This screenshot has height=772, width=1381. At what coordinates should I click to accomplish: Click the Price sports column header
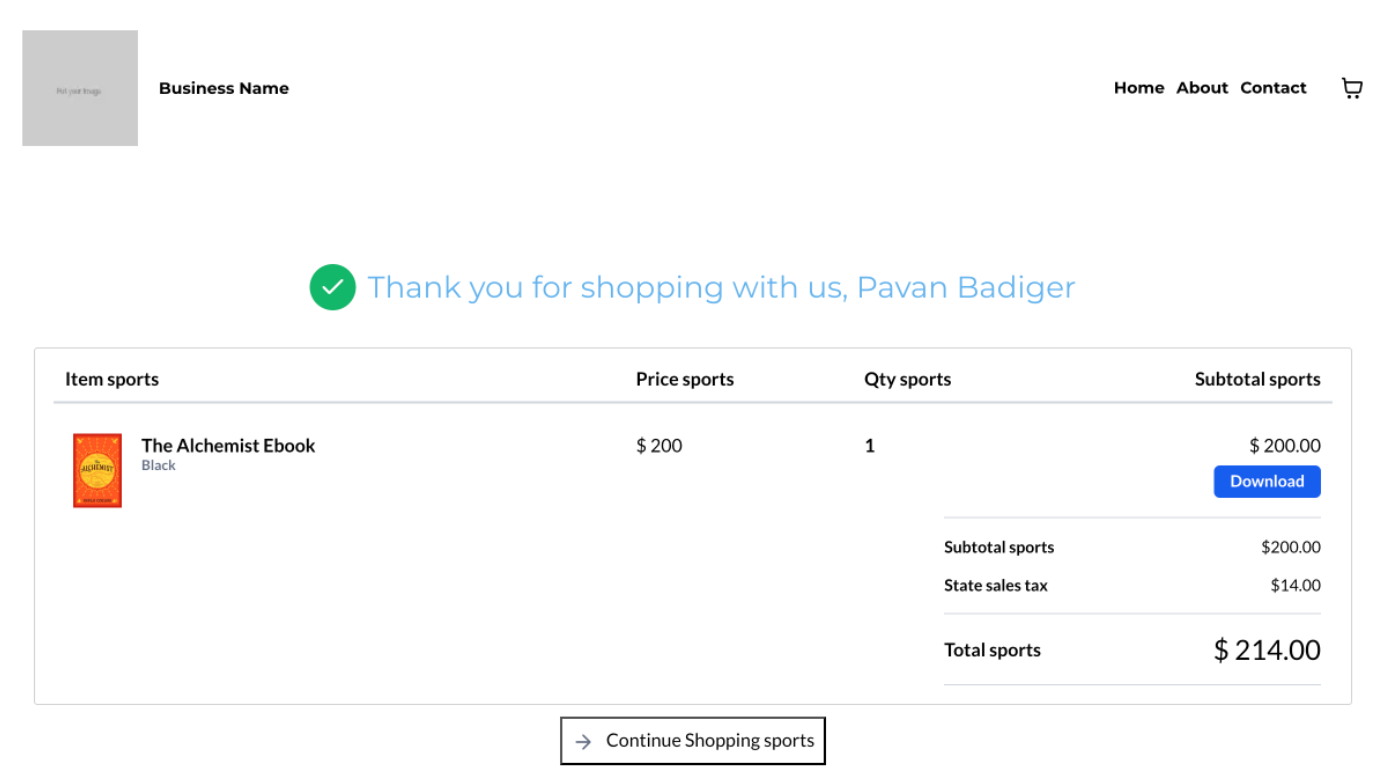tap(685, 379)
